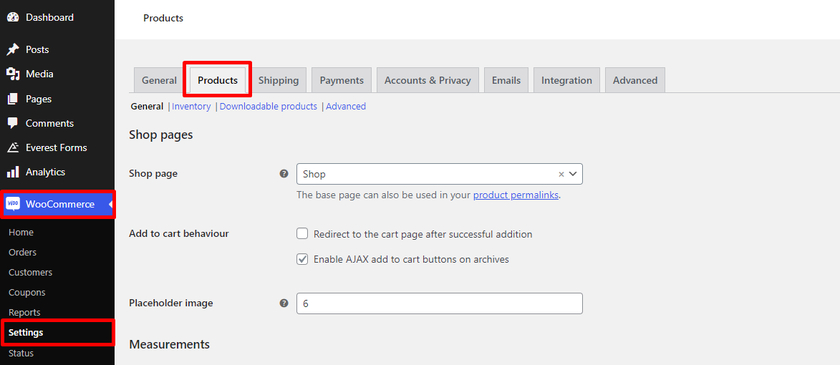This screenshot has width=840, height=365.
Task: Open the Advanced products subsection link
Action: tap(346, 106)
